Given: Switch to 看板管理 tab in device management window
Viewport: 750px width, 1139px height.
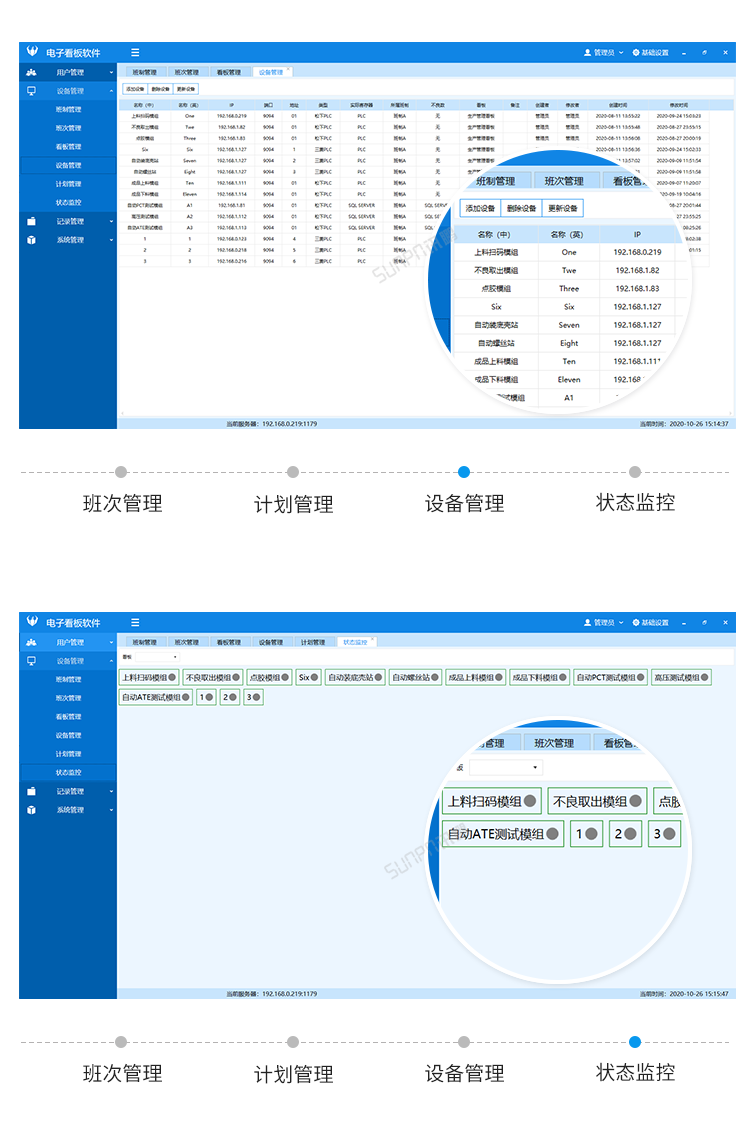Looking at the screenshot, I should 228,72.
